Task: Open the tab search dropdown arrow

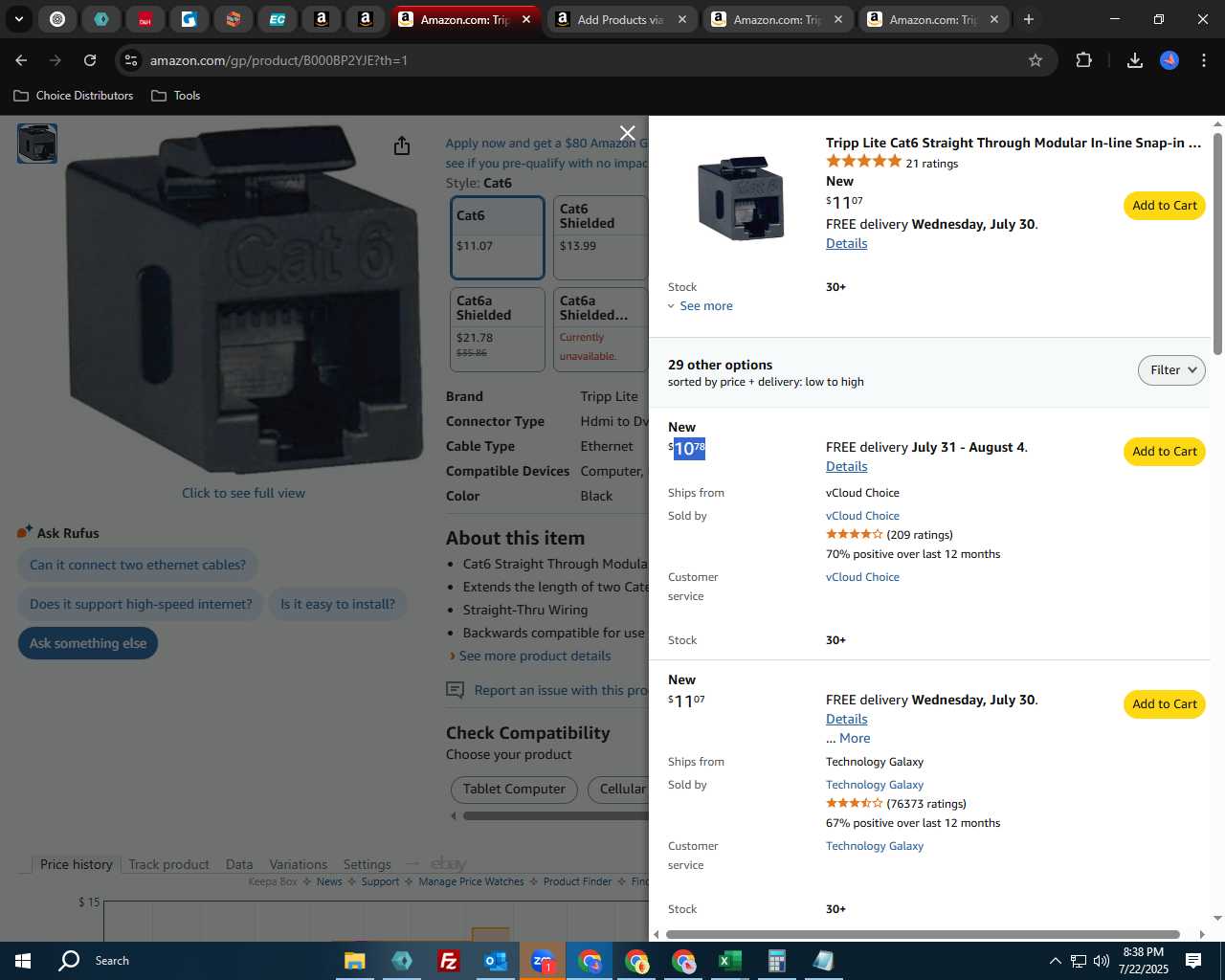Action: point(18,19)
